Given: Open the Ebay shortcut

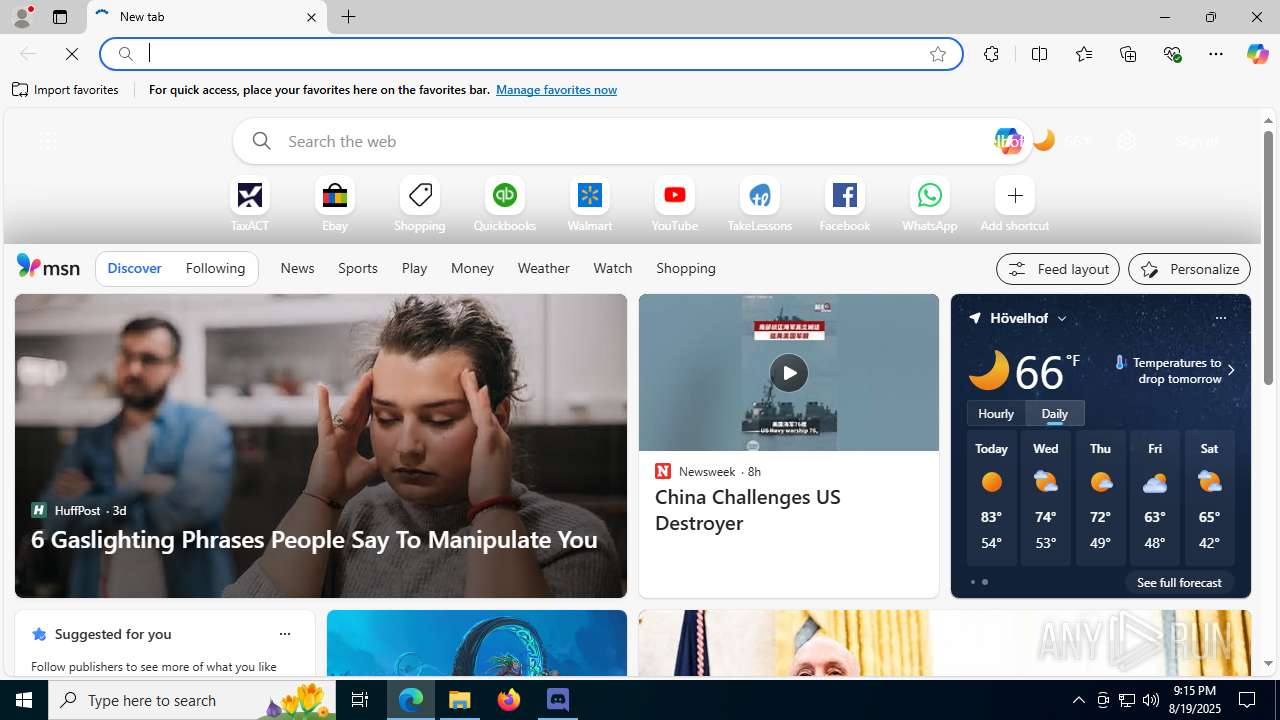Looking at the screenshot, I should [x=334, y=204].
